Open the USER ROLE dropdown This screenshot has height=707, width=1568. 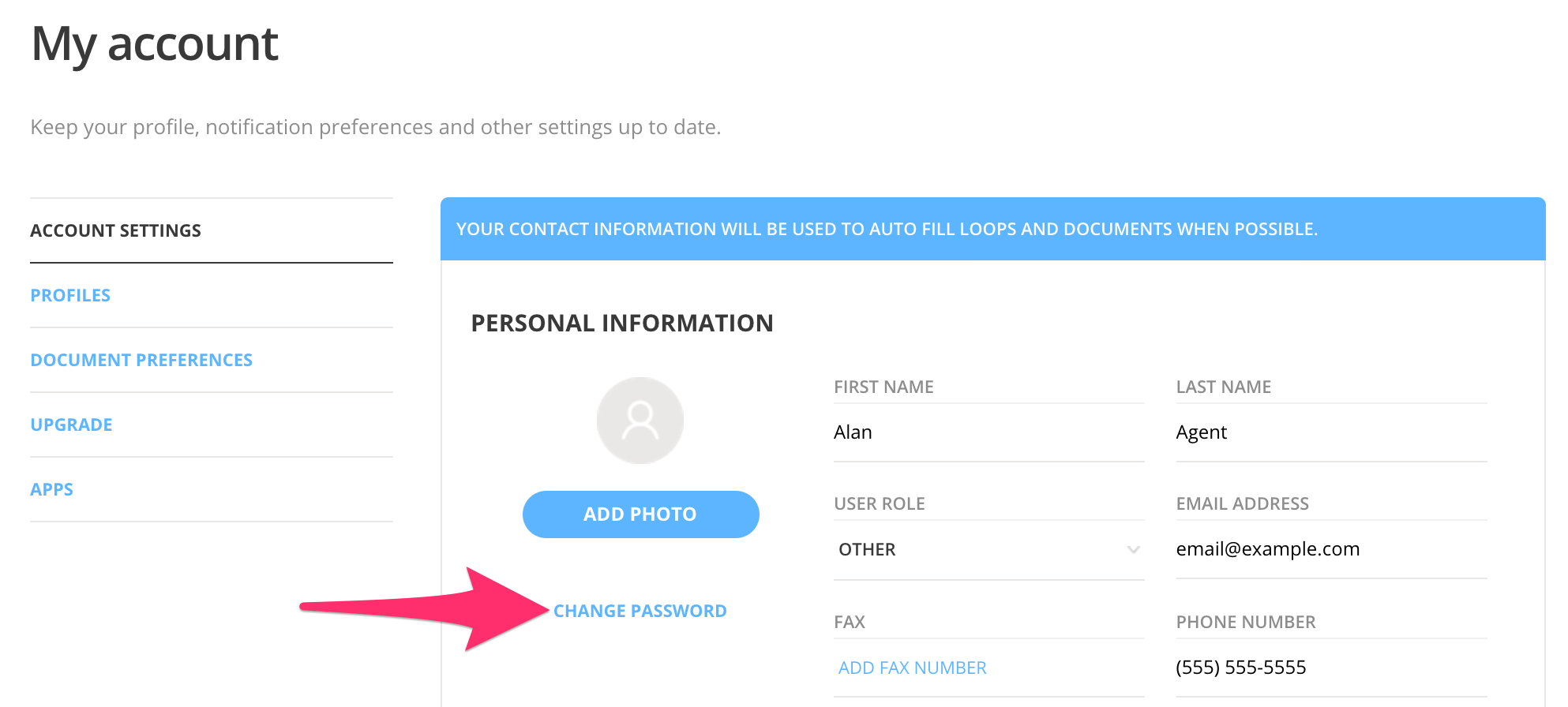[988, 549]
